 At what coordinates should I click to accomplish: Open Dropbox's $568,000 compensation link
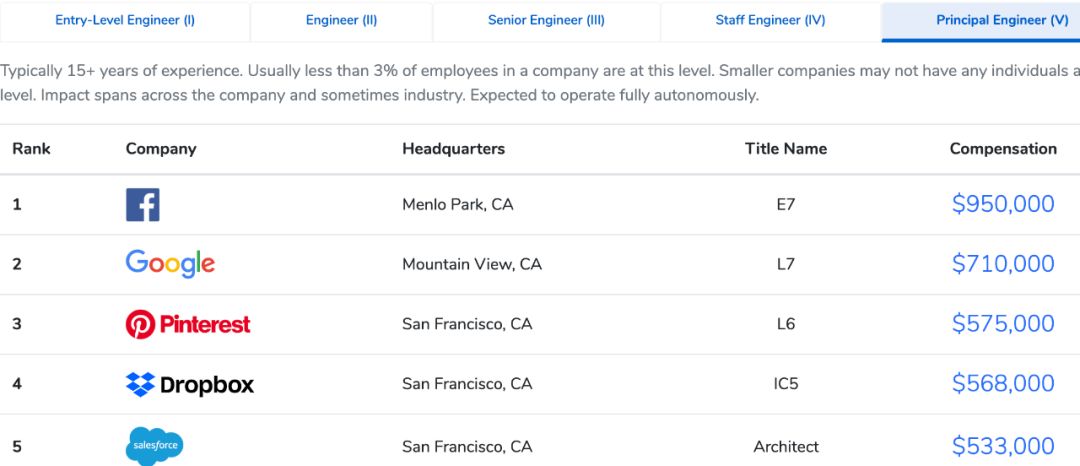pyautogui.click(x=1003, y=384)
